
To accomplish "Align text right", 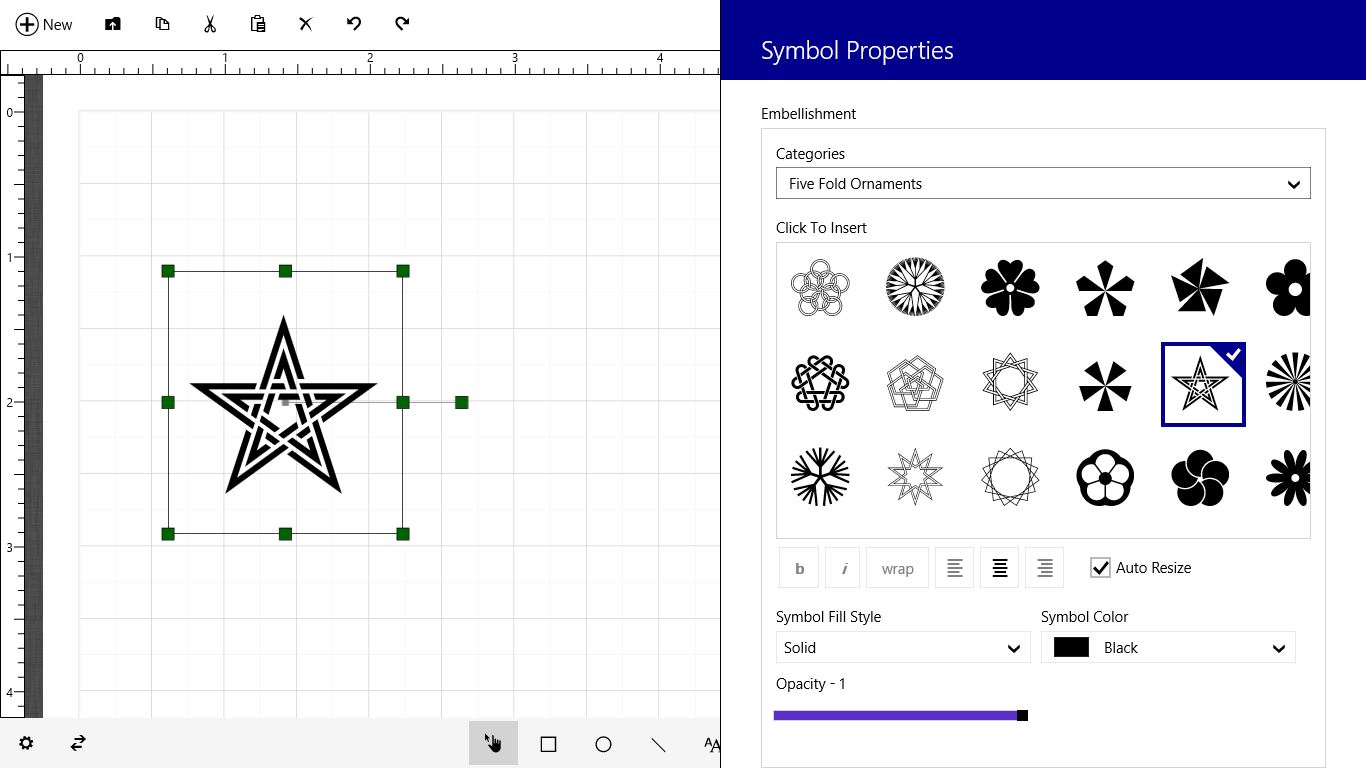I will (1045, 568).
